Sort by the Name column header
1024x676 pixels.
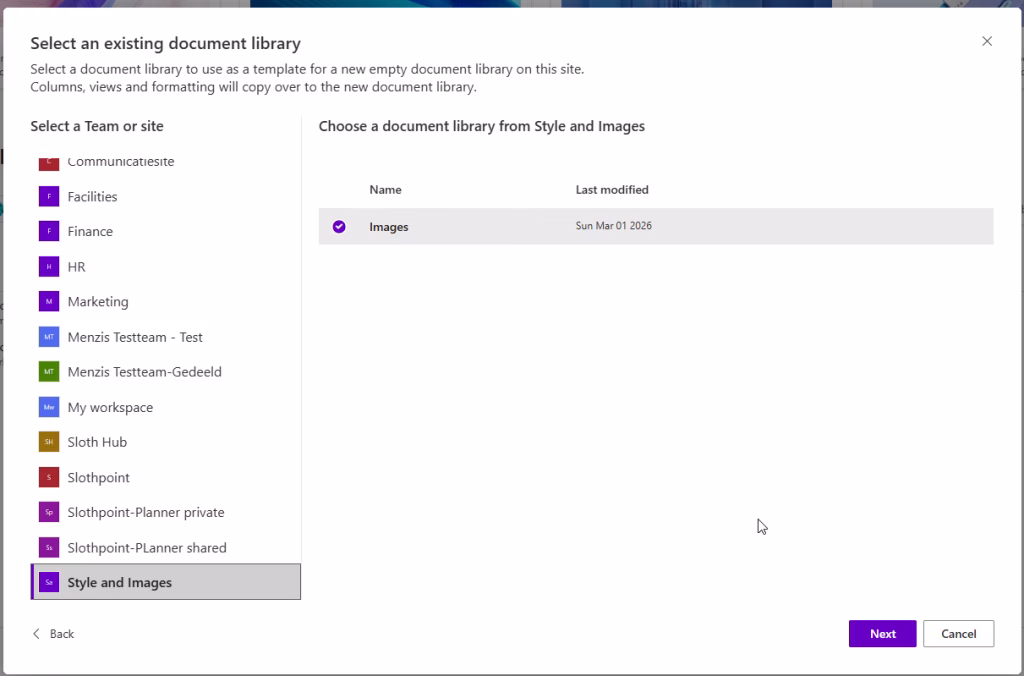pyautogui.click(x=385, y=190)
